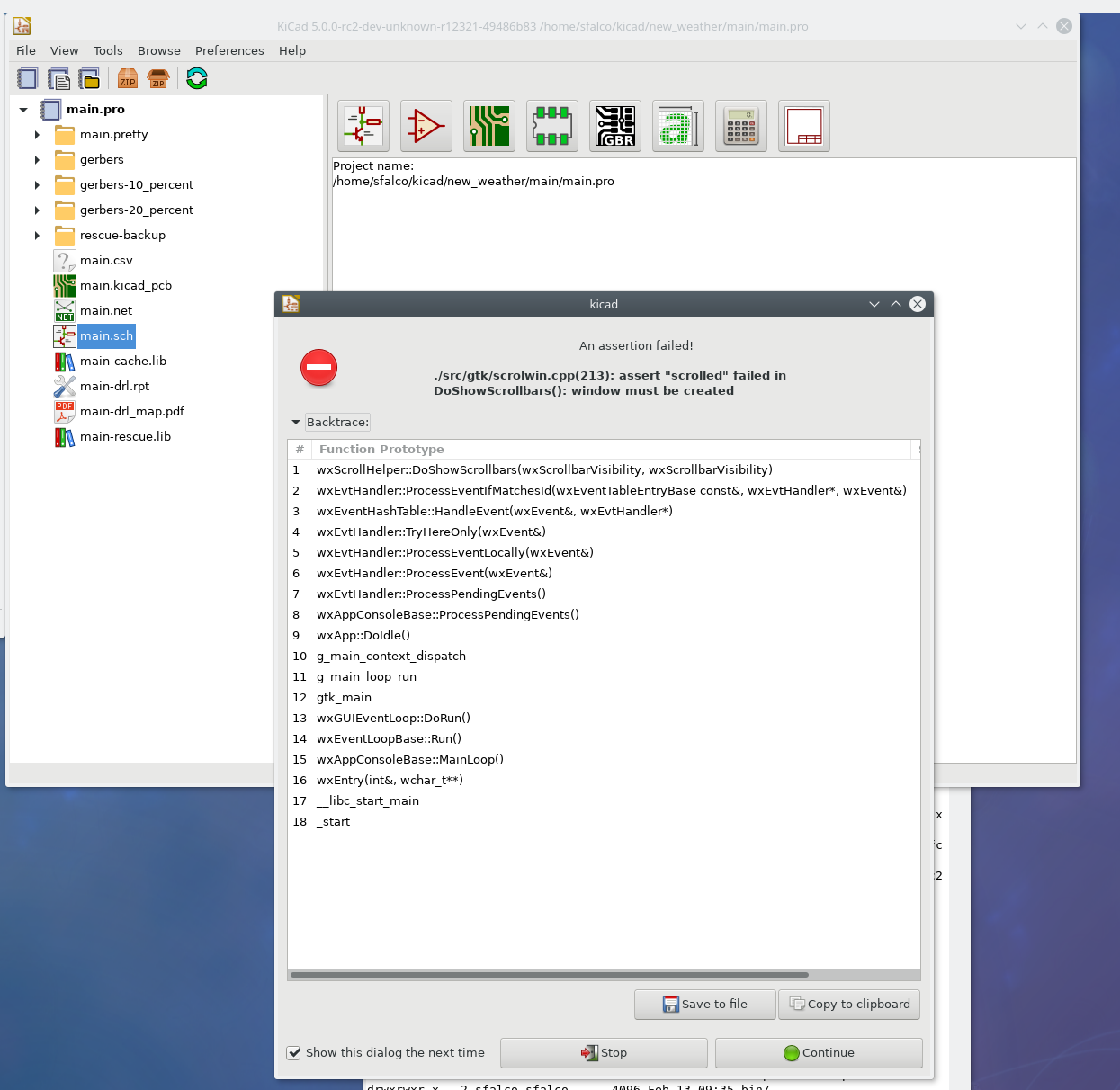Collapse the main.pro project tree
The width and height of the screenshot is (1120, 1090).
[23, 110]
